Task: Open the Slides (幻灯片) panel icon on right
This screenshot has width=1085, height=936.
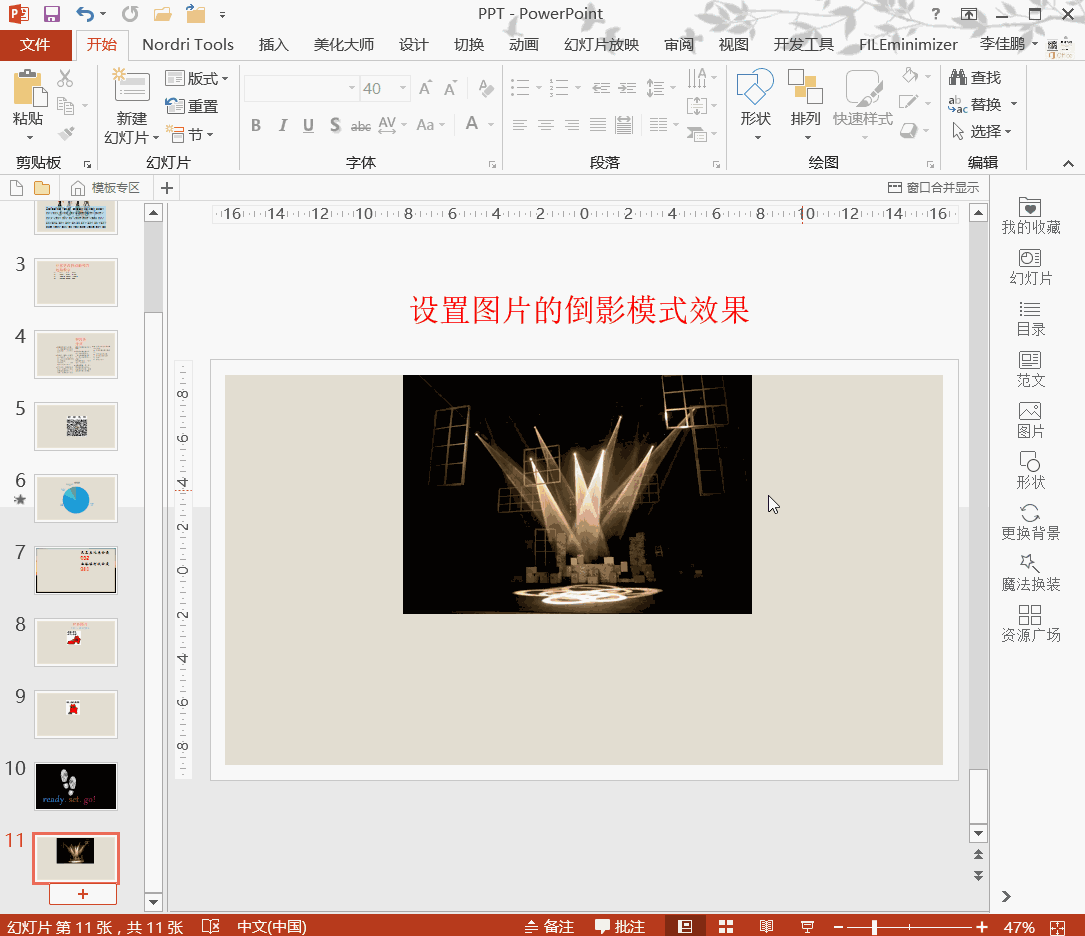Action: [1030, 268]
